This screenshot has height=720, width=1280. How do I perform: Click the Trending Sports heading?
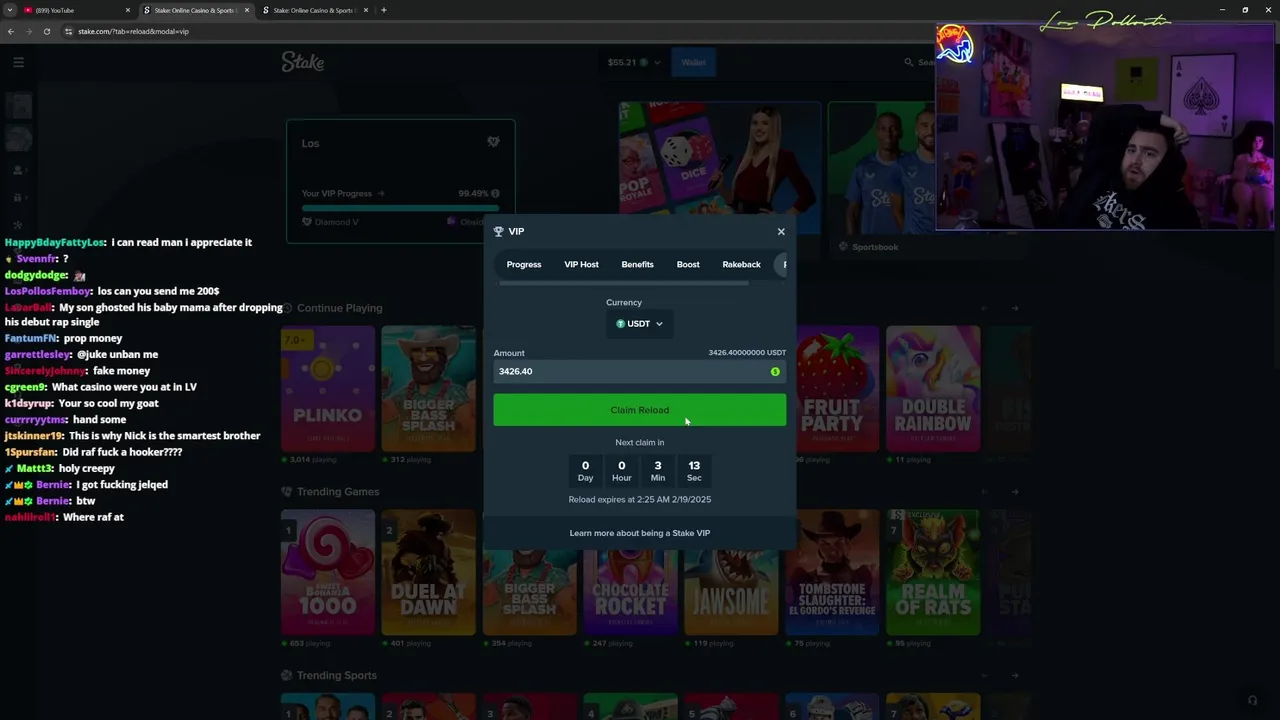coord(337,676)
